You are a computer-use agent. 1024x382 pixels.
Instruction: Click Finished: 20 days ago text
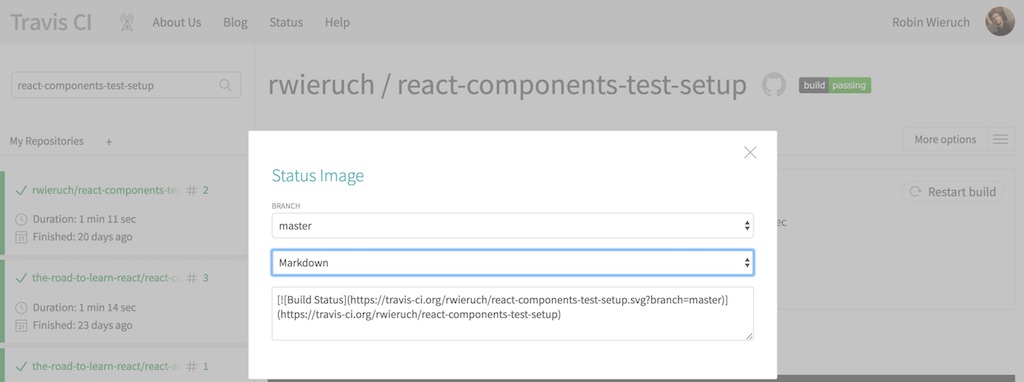click(x=82, y=236)
